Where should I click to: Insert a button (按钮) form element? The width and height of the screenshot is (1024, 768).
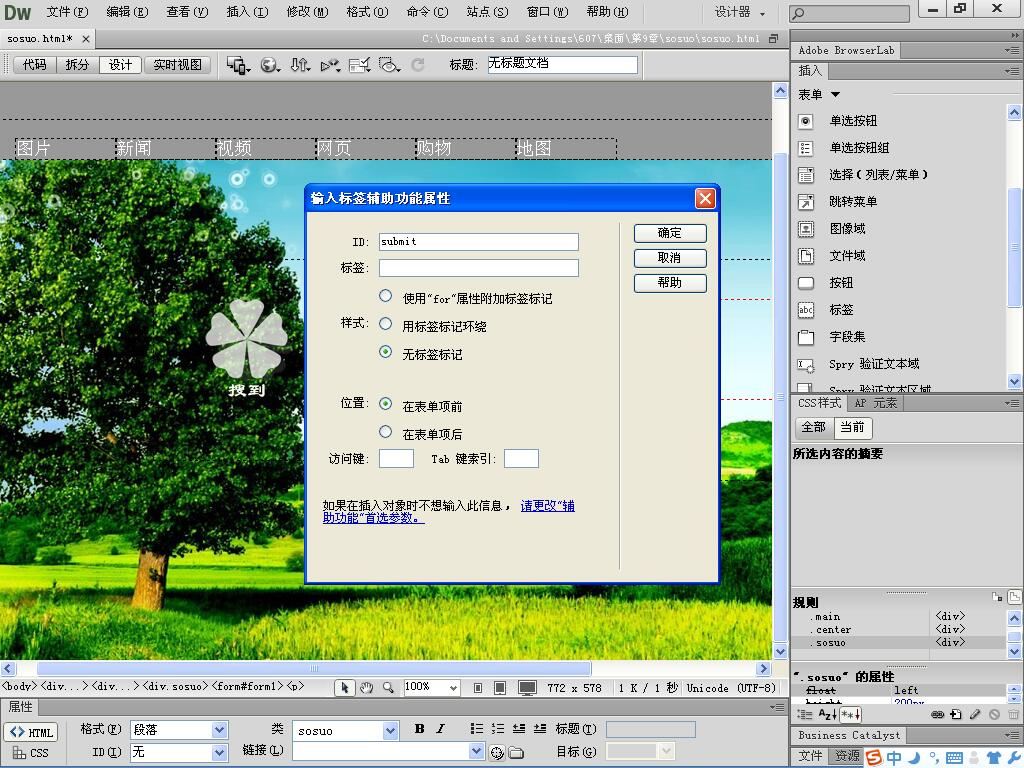(x=841, y=283)
